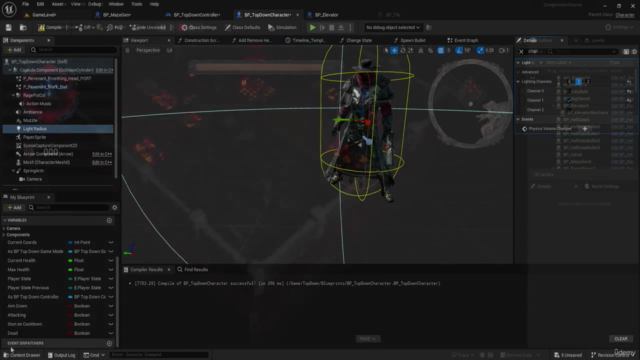Browse to asset in Content Browser
Image resolution: width=640 pixels, height=360 pixels.
23,27
